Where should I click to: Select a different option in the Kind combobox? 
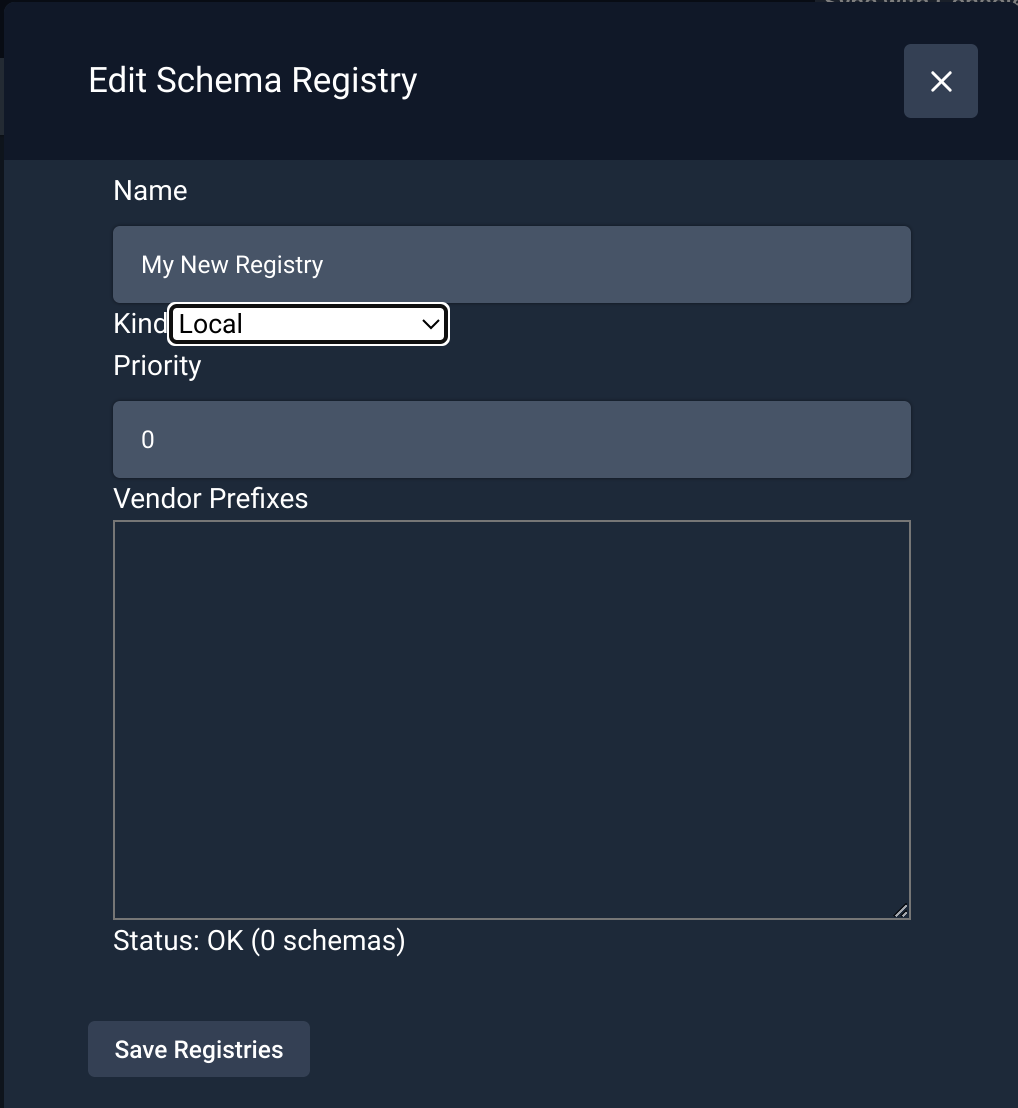point(307,324)
